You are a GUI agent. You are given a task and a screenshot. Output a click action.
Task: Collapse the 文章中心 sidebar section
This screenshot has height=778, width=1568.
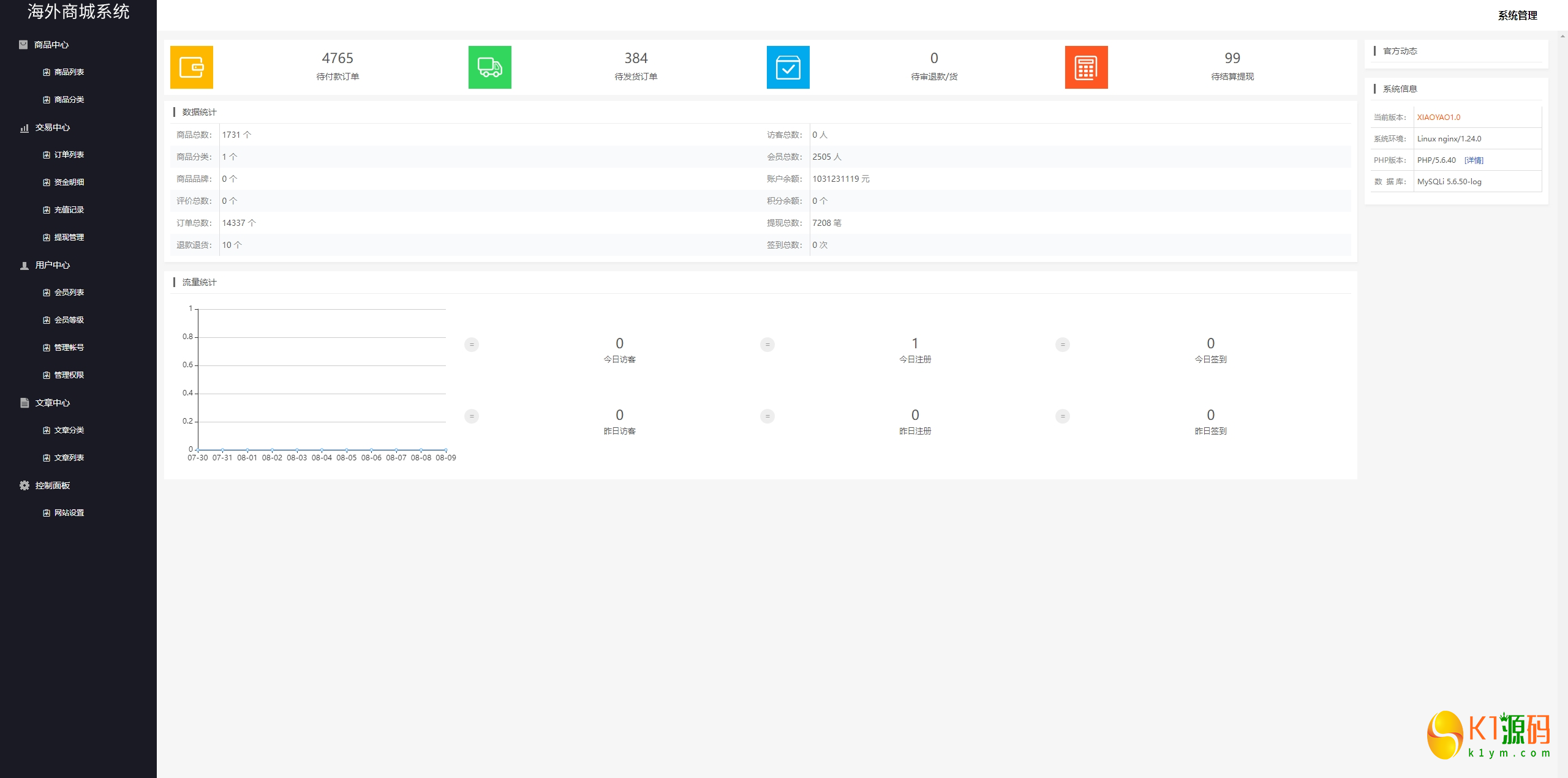[x=53, y=403]
